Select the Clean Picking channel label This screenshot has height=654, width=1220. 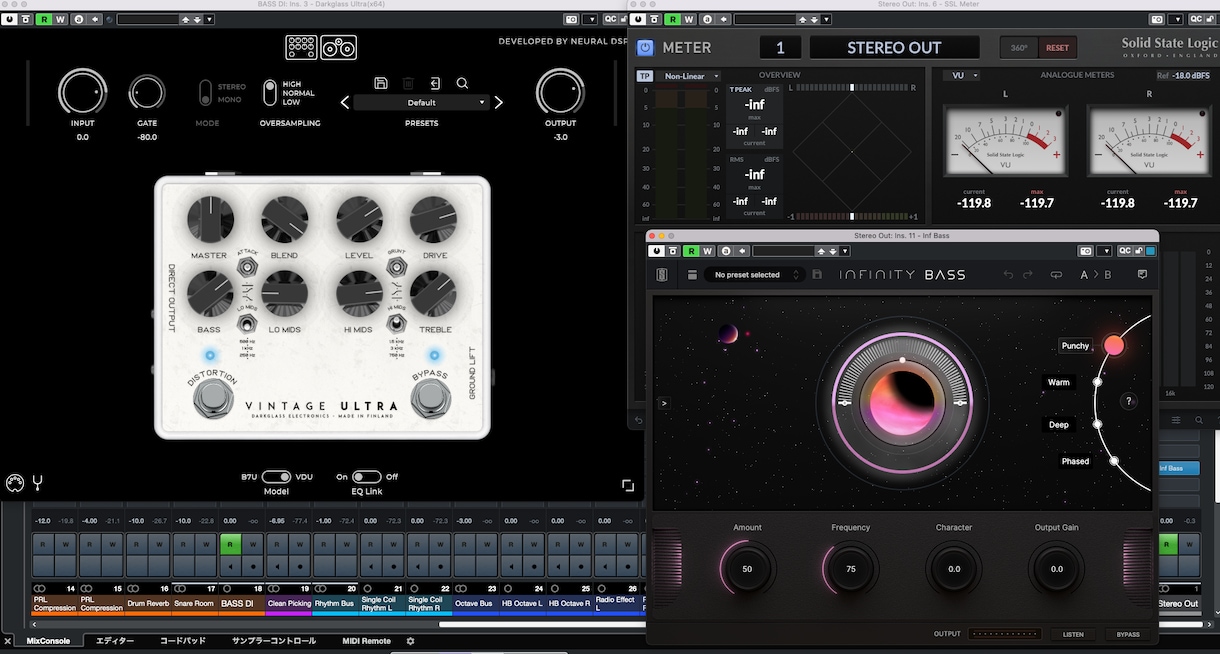tap(289, 604)
